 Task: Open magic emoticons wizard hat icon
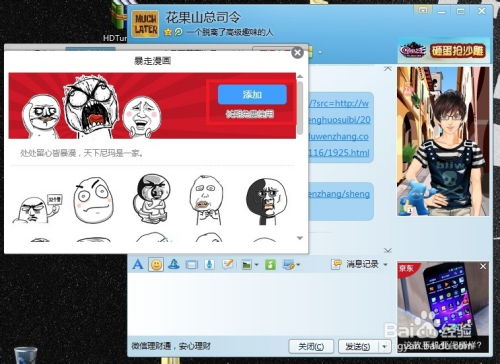pyautogui.click(x=174, y=264)
